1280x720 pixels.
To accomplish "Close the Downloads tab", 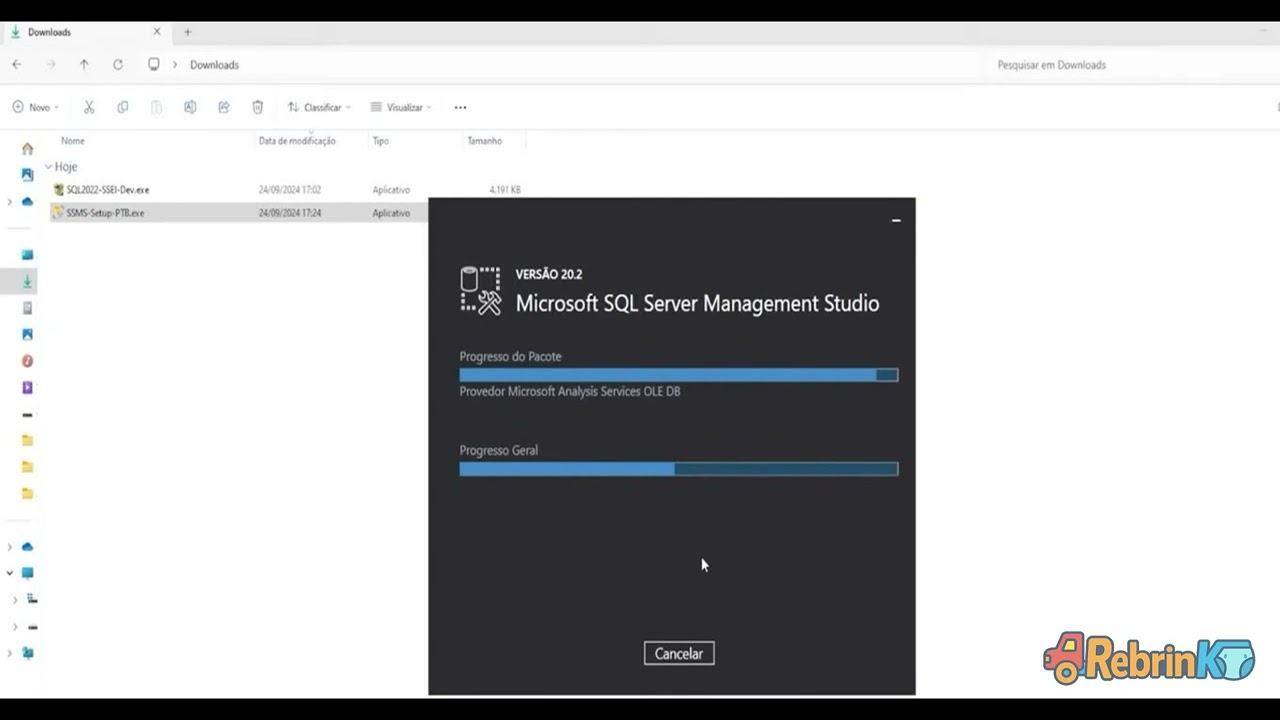I will pos(157,32).
